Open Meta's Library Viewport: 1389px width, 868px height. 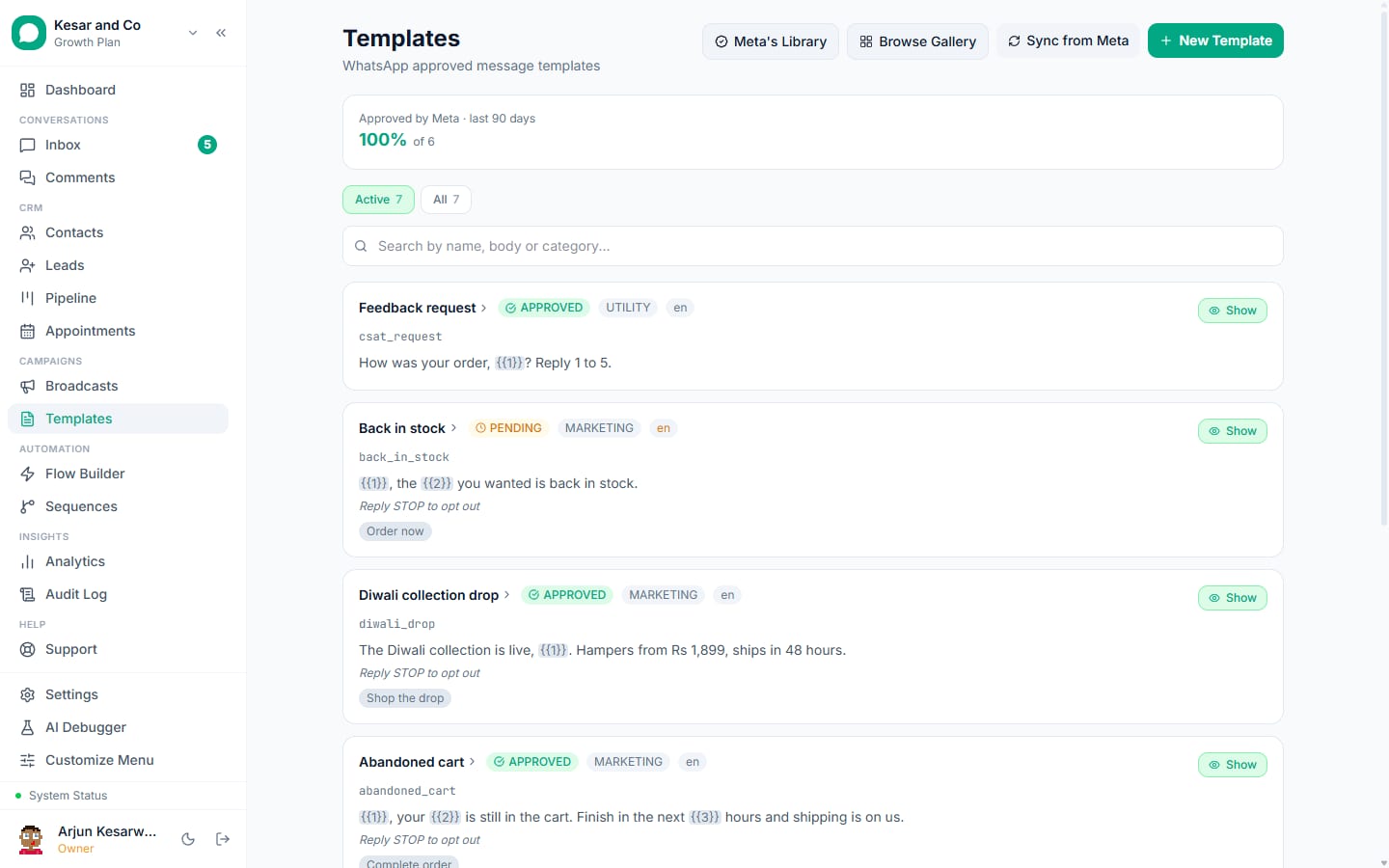[x=771, y=41]
